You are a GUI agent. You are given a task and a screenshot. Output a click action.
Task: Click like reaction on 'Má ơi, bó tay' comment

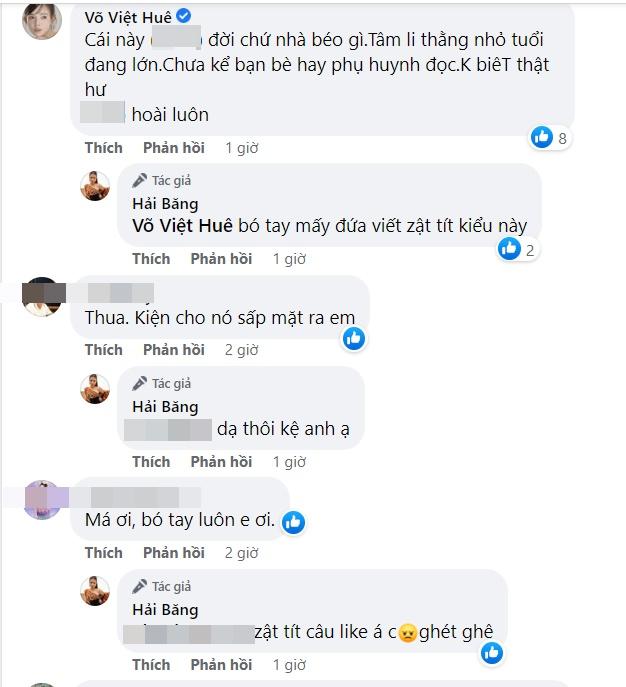pos(293,522)
